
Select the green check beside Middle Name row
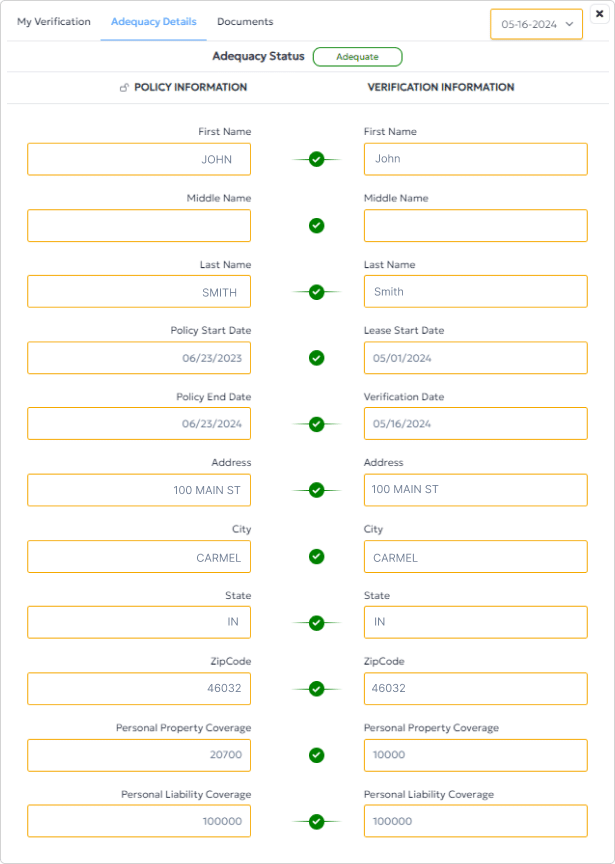[316, 225]
